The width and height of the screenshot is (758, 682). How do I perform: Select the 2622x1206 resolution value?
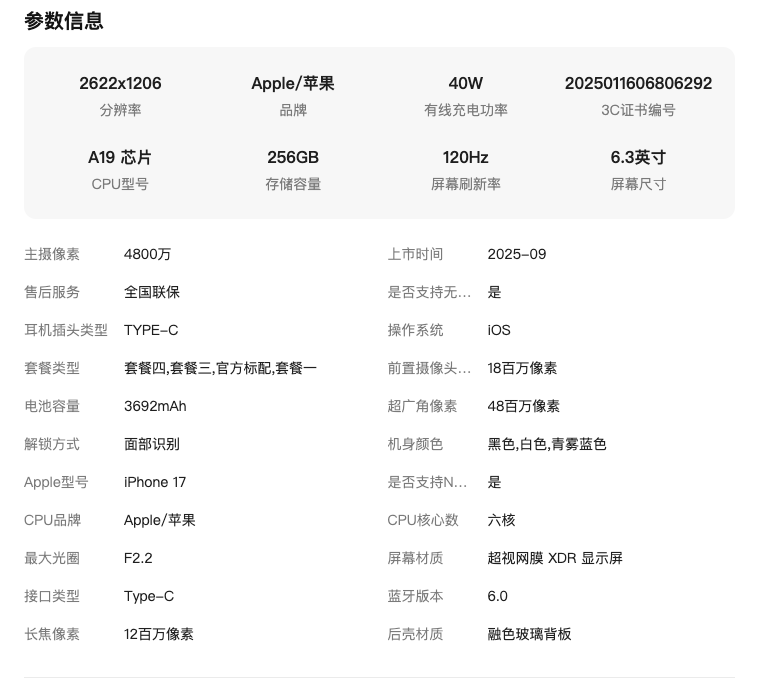120,84
